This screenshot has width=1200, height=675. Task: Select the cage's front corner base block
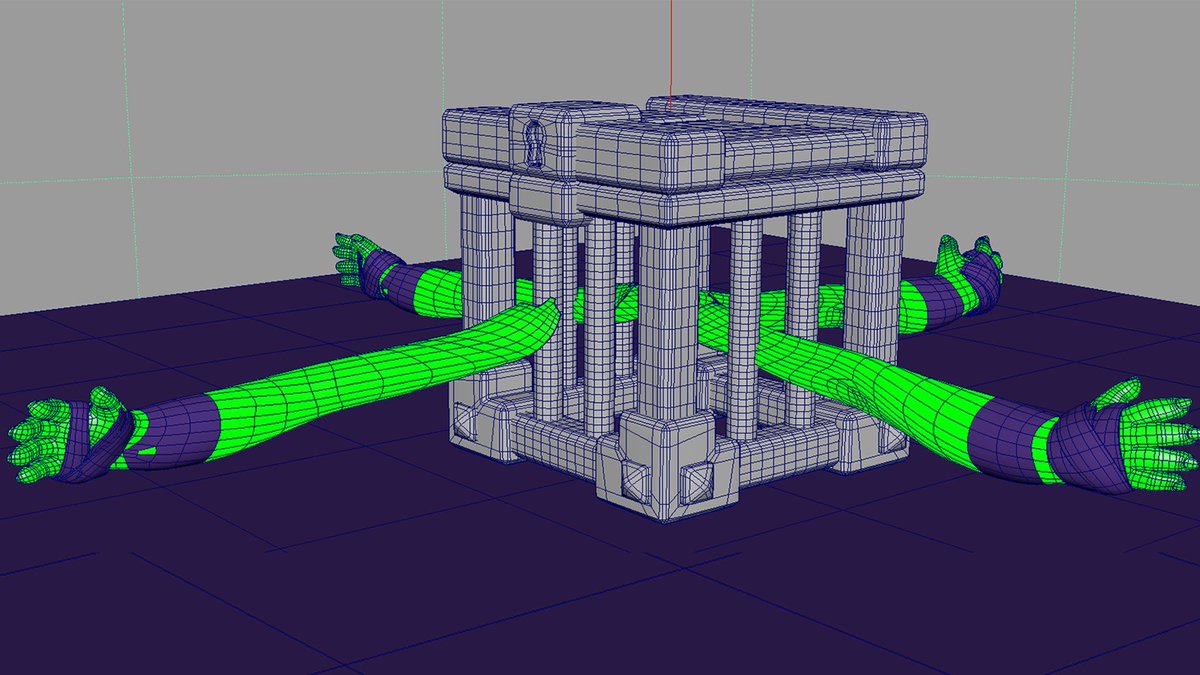667,468
